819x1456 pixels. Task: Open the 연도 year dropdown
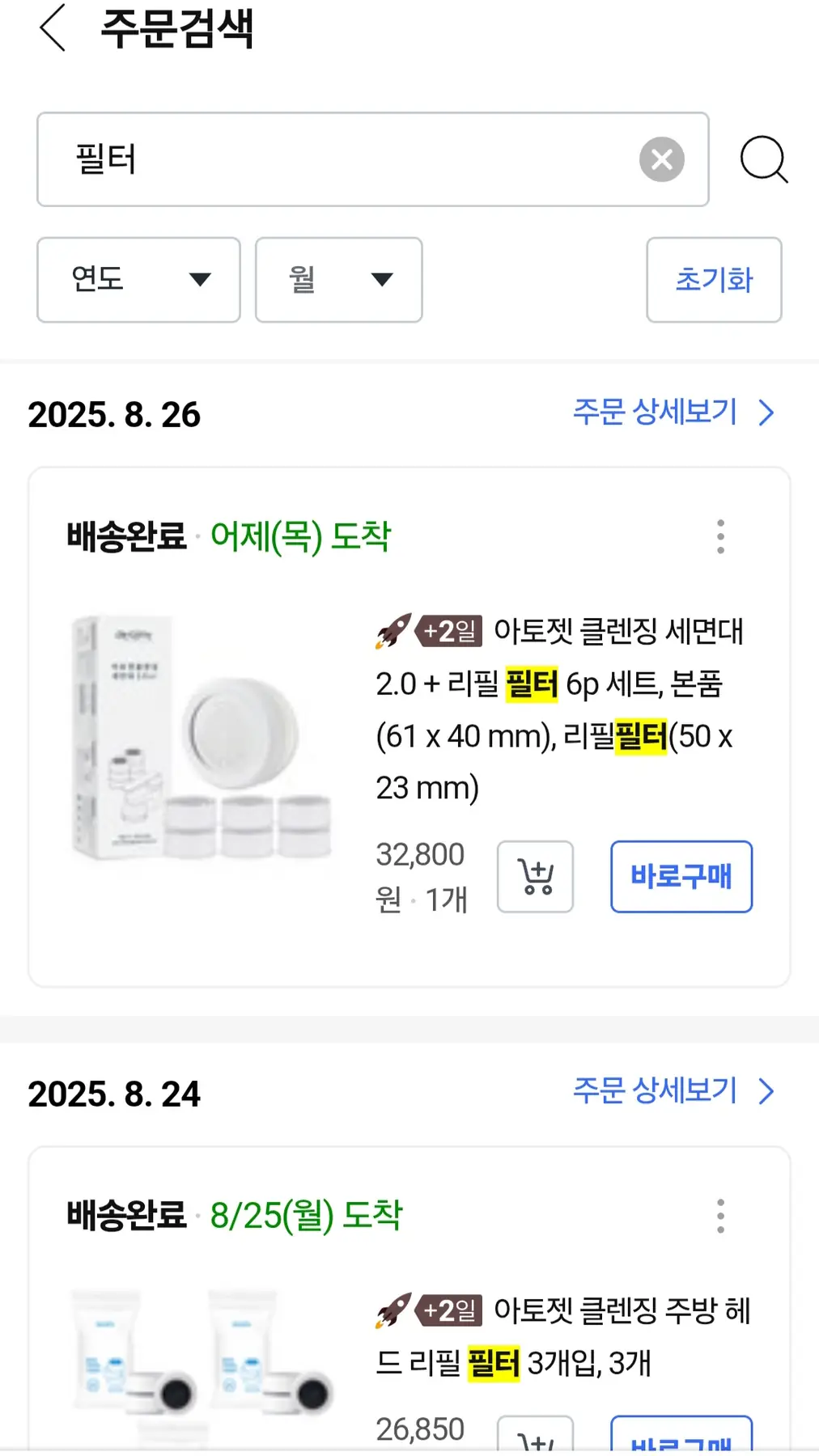pos(138,280)
